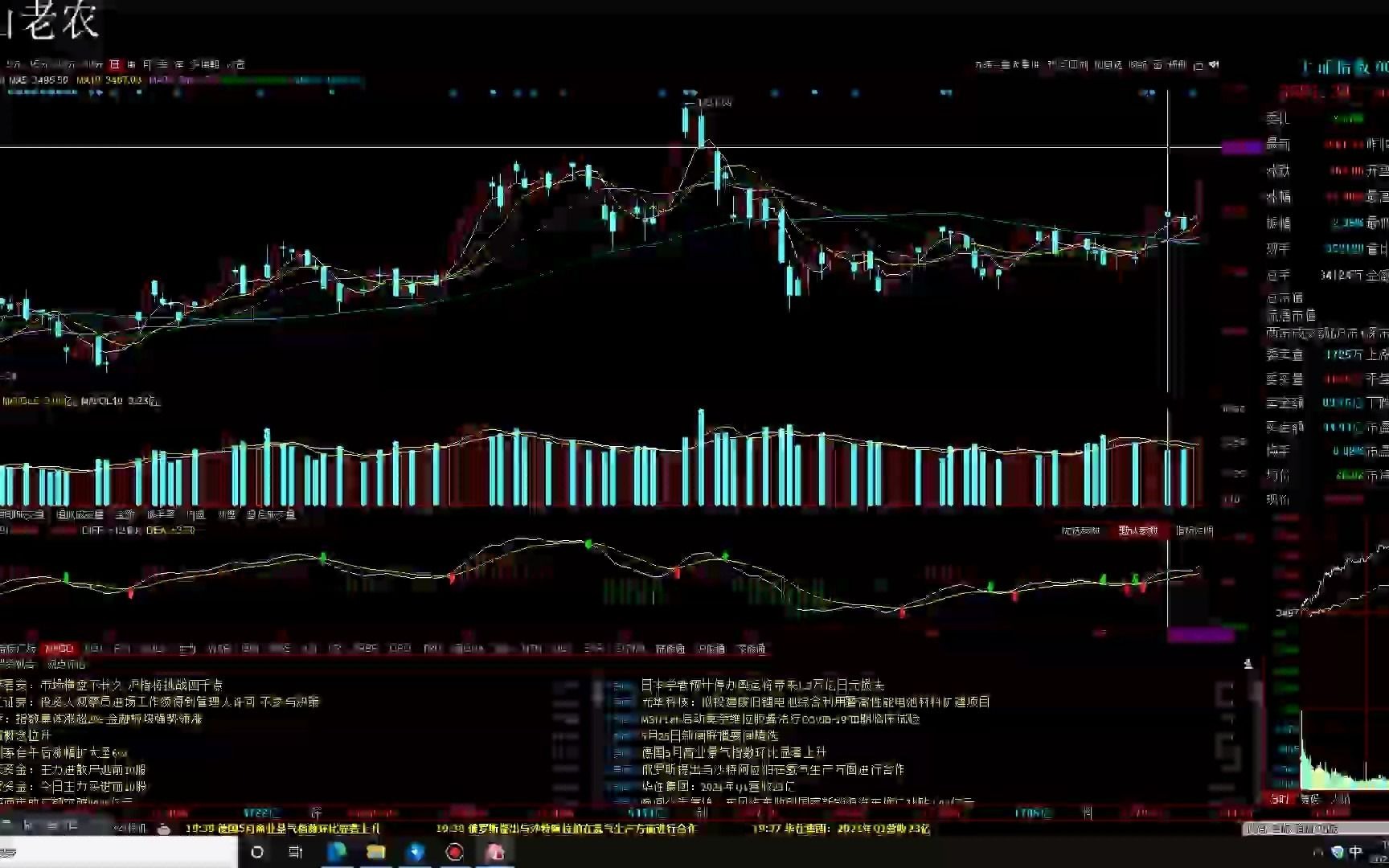
Task: Click the rightmost button in MACD panel header
Action: pos(1194,530)
